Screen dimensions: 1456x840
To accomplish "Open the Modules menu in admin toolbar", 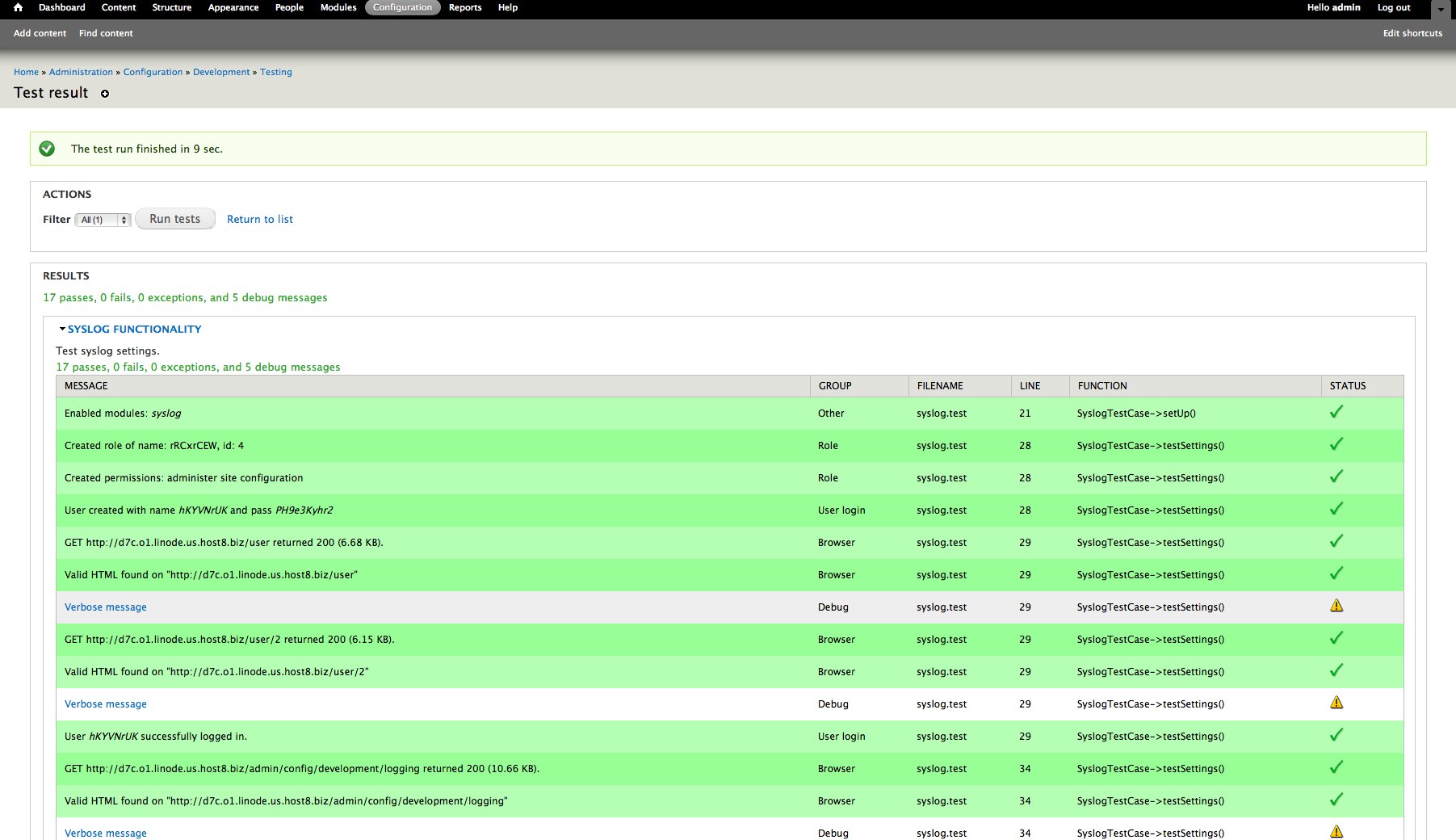I will coord(338,7).
